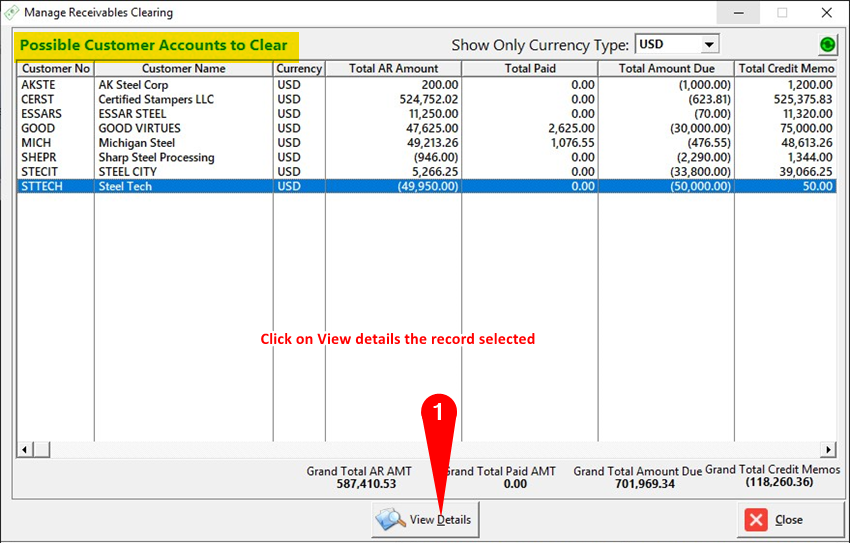Select the STECIT customer number
Screen dimensions: 850x543
point(40,172)
